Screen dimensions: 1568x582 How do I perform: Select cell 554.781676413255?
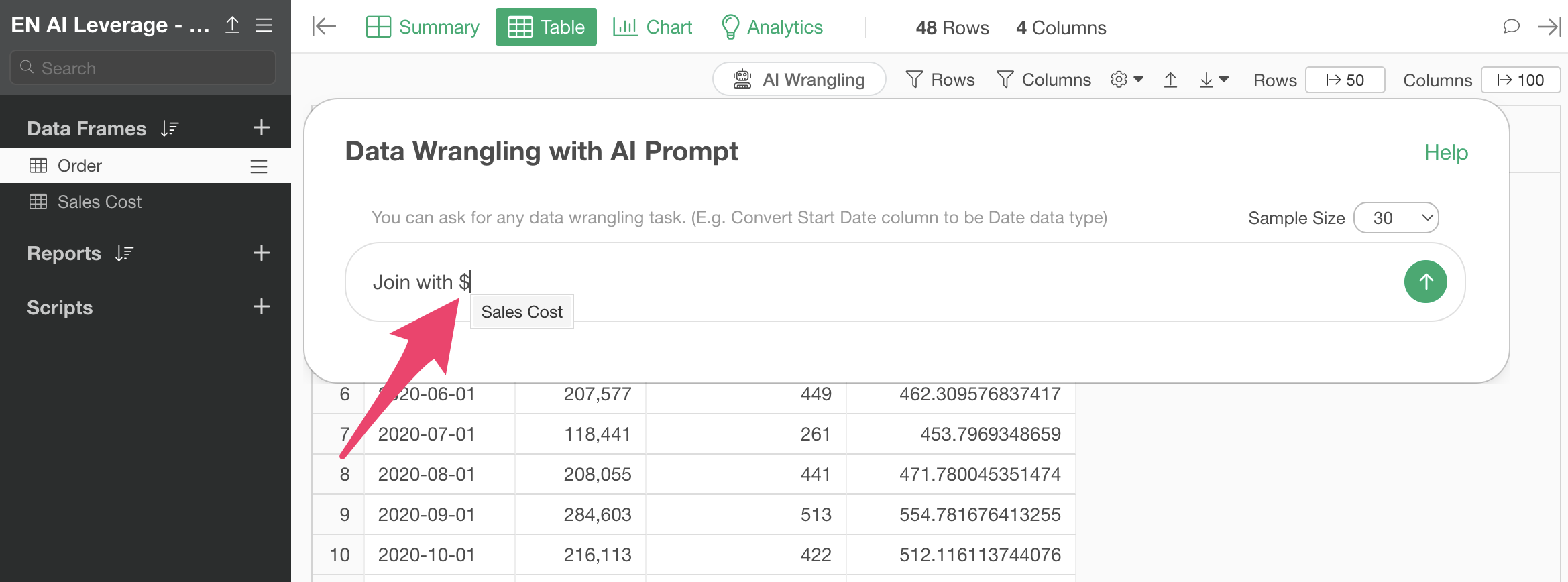(961, 514)
